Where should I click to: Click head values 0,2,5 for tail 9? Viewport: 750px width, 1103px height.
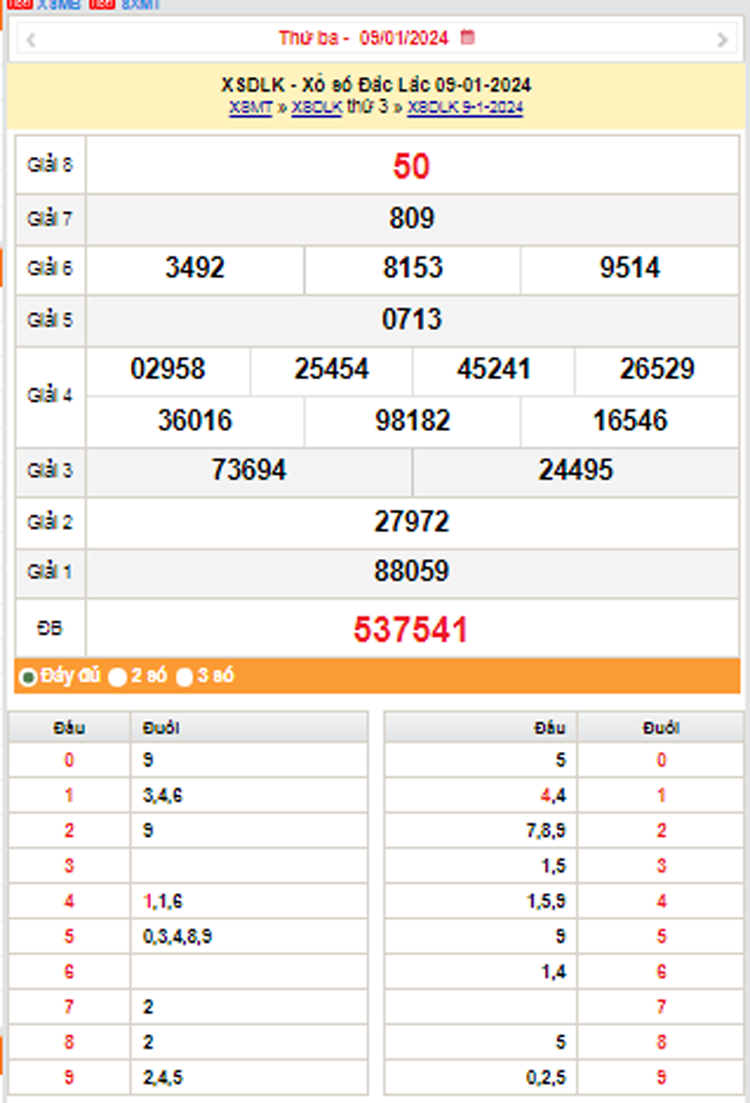coord(546,1078)
